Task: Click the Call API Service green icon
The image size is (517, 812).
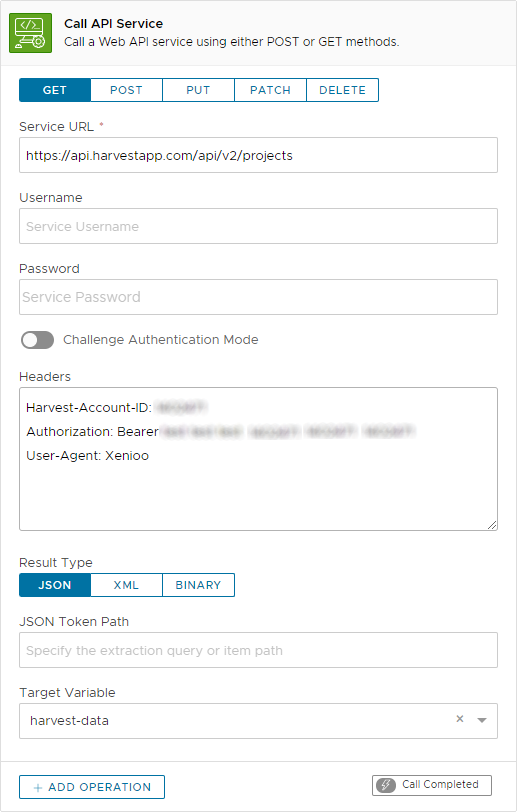Action: point(31,33)
